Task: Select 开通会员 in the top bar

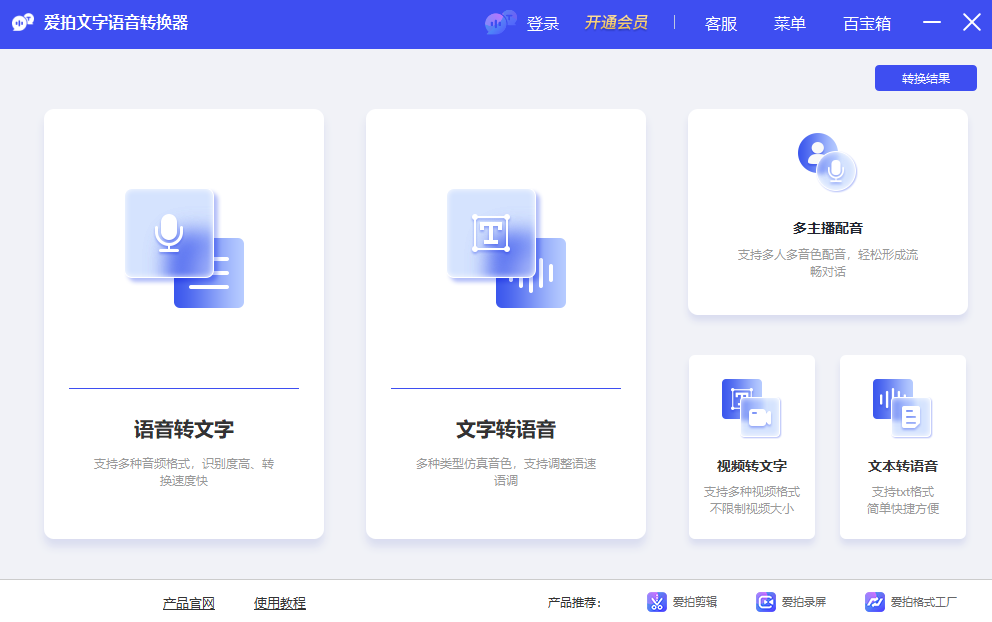Action: 615,23
